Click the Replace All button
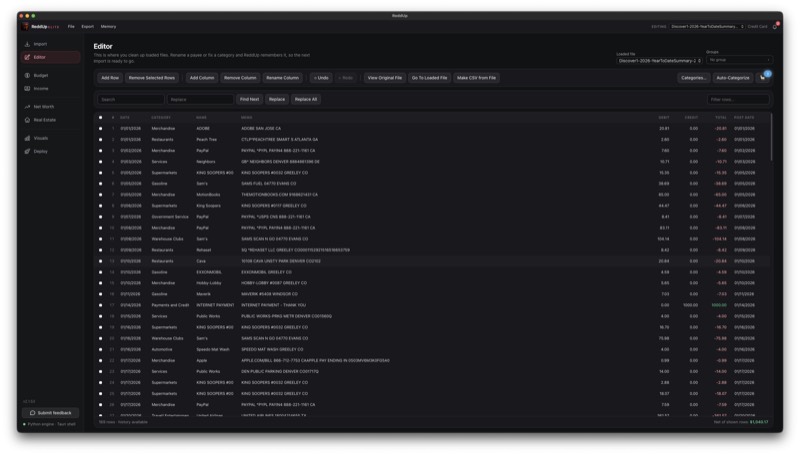 tap(306, 99)
